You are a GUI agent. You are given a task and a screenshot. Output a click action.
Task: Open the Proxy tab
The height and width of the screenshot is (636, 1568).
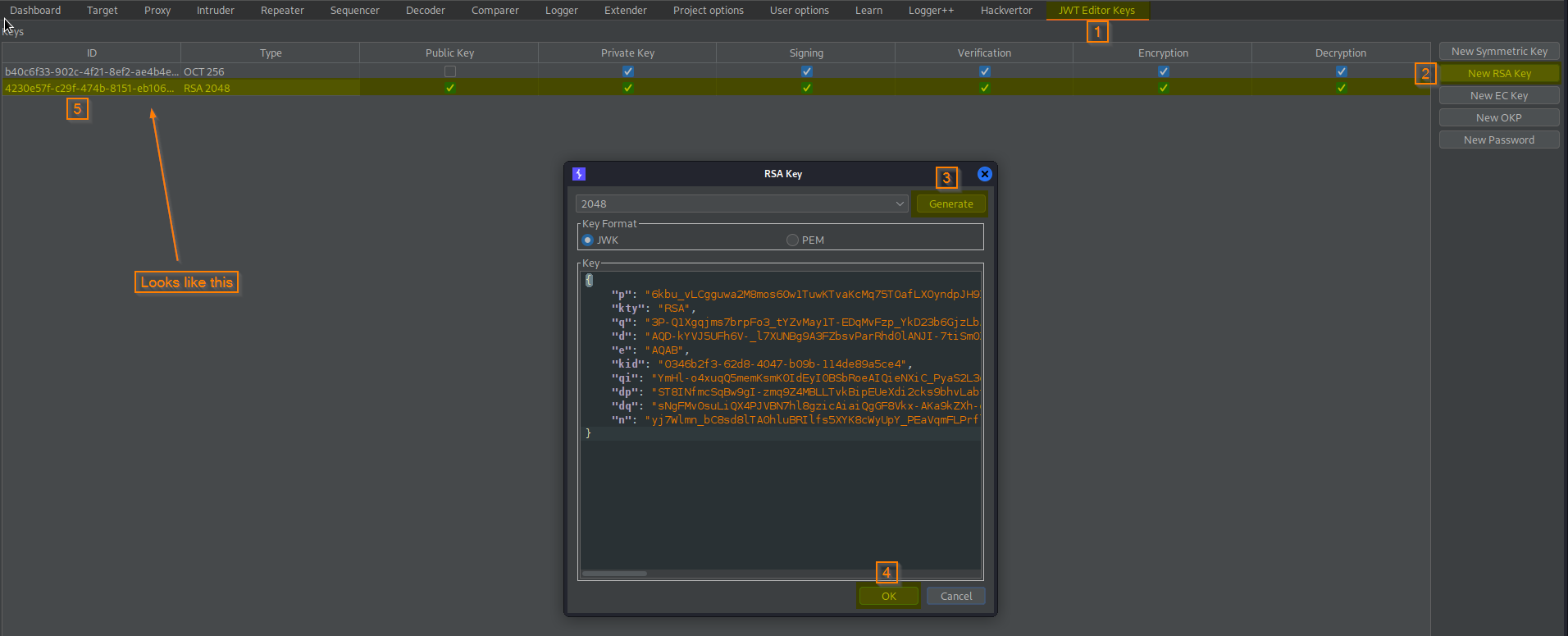point(157,11)
